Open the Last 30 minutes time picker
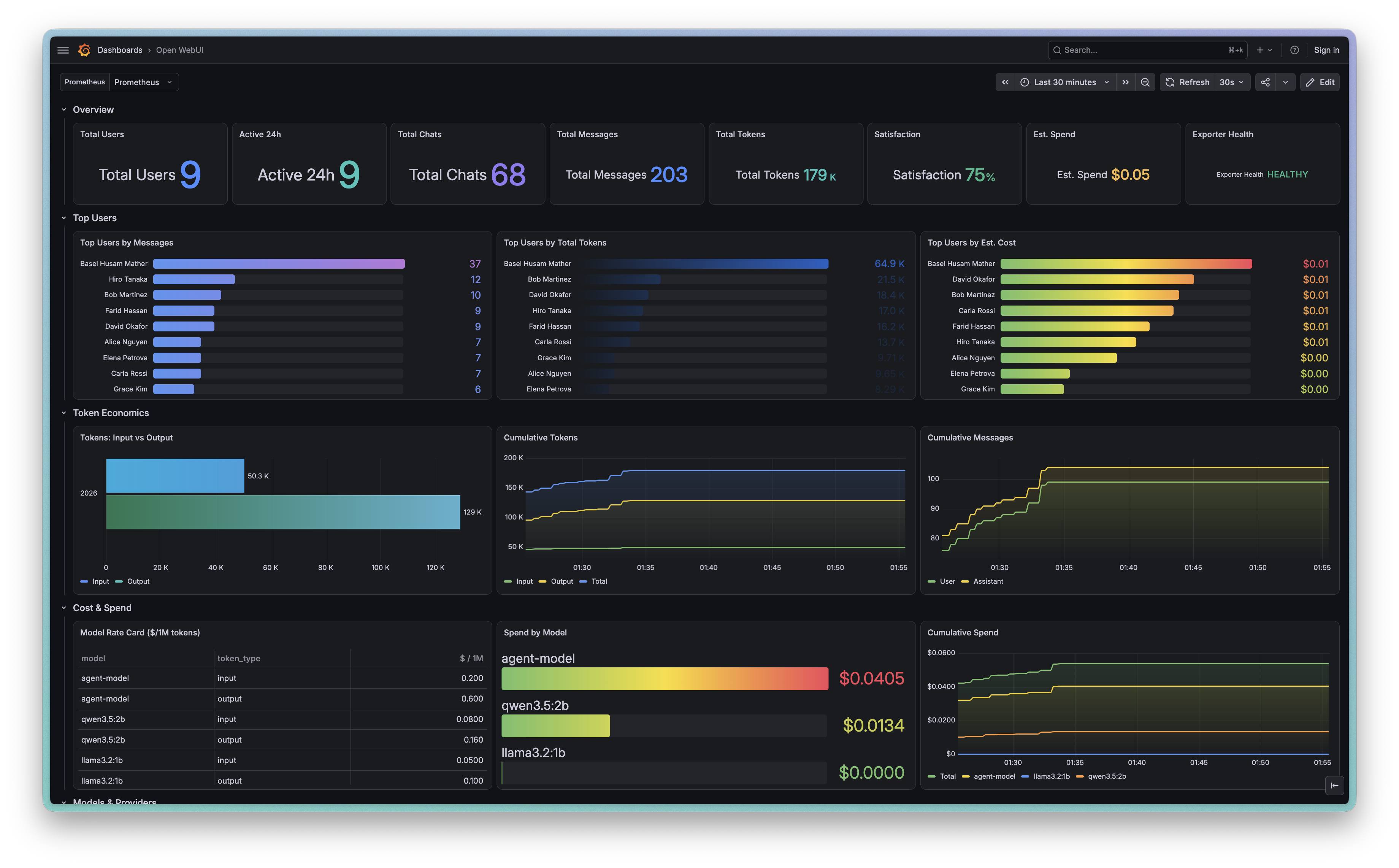1399x868 pixels. (1065, 82)
